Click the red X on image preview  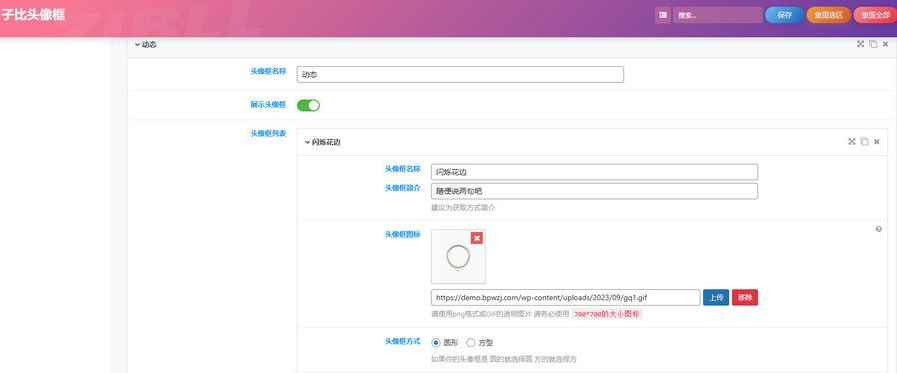tap(477, 238)
